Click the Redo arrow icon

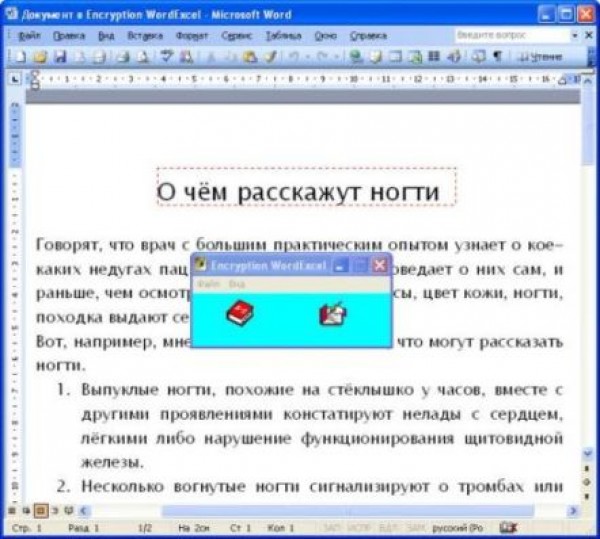[322, 57]
